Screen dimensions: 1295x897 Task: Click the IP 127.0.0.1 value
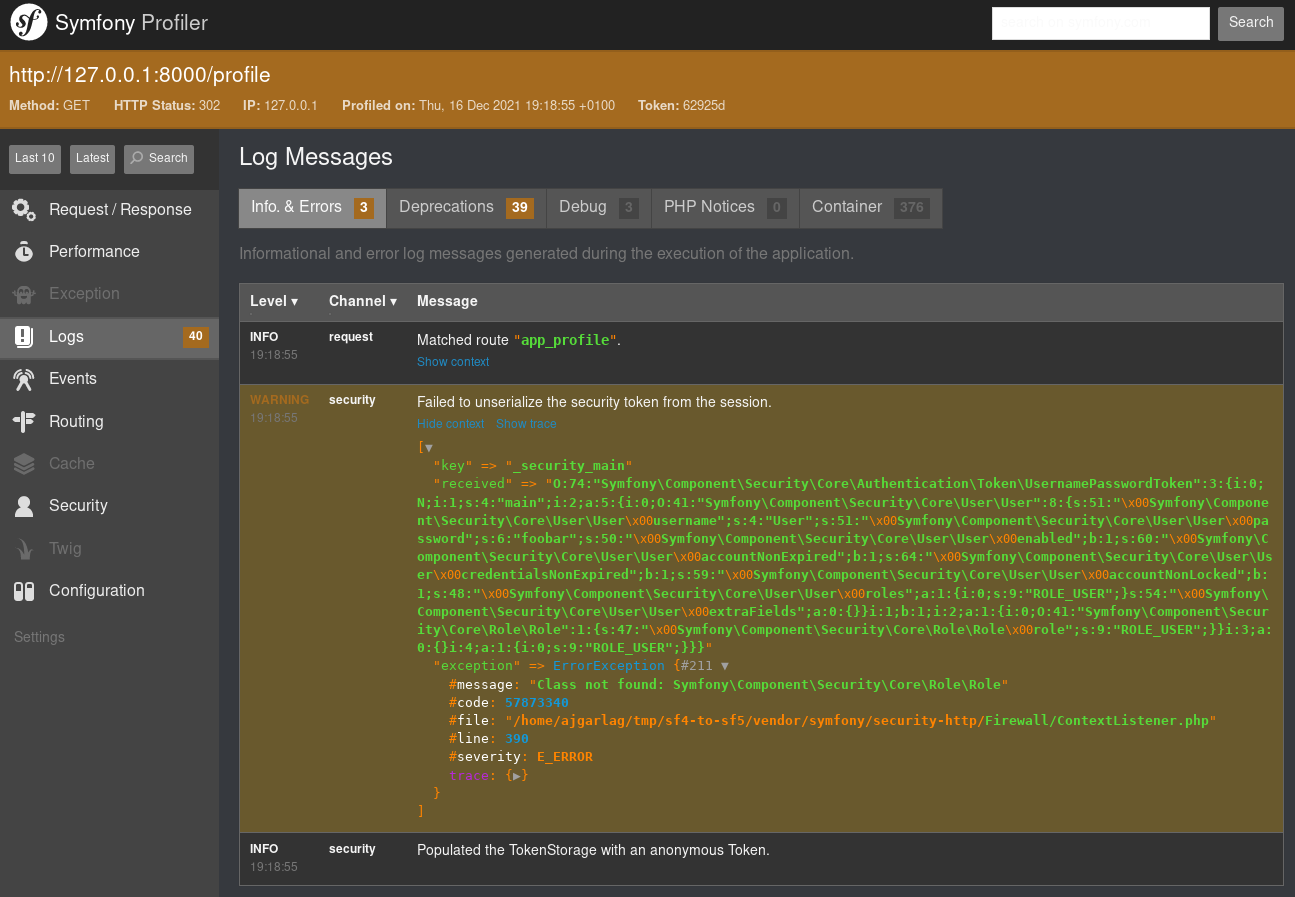tap(291, 105)
